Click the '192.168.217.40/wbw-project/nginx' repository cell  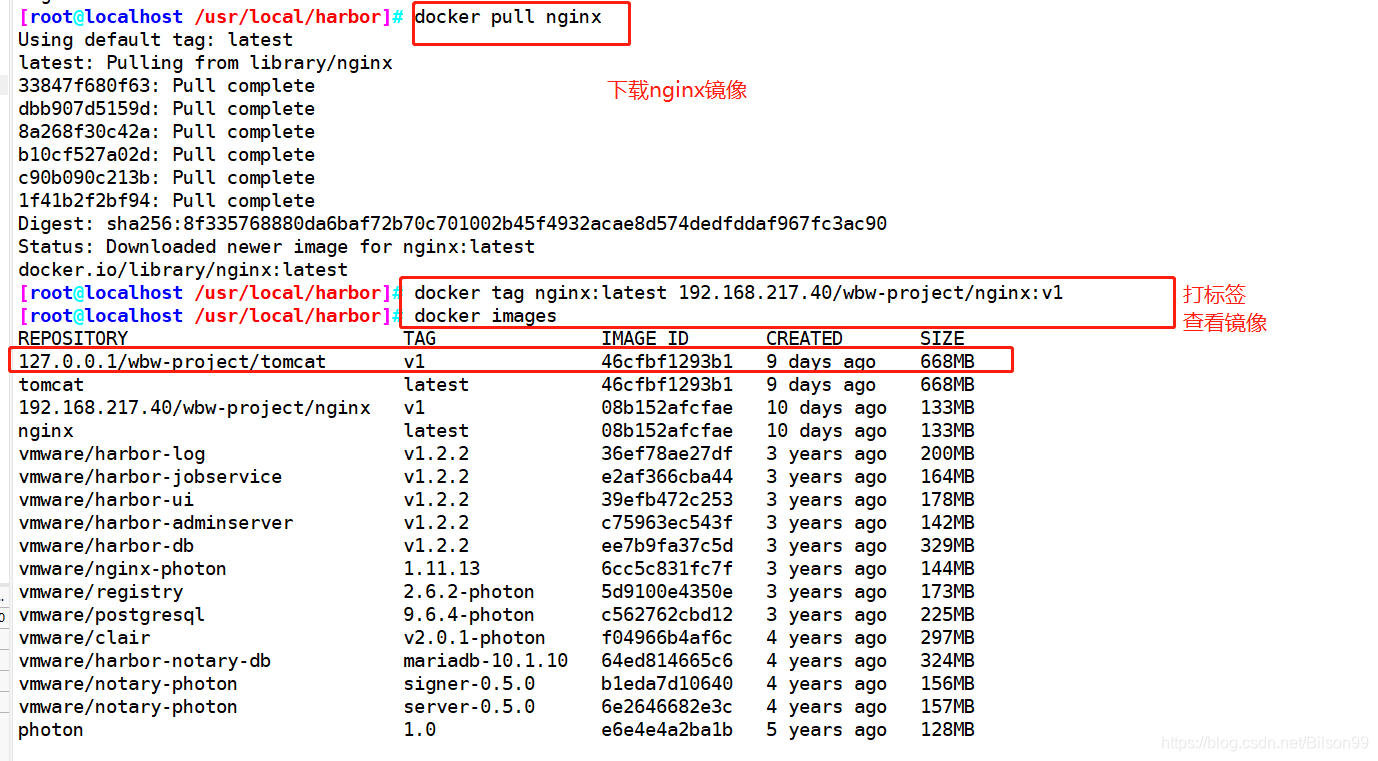tap(194, 408)
